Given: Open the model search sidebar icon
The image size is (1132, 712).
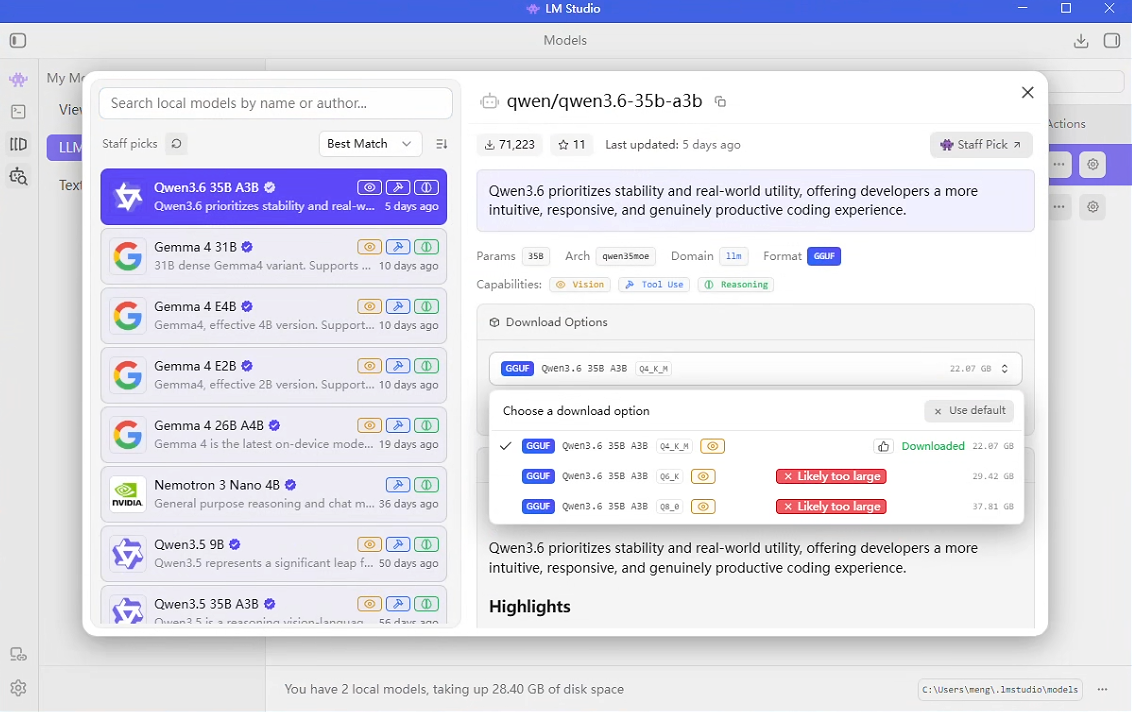Looking at the screenshot, I should 18,177.
